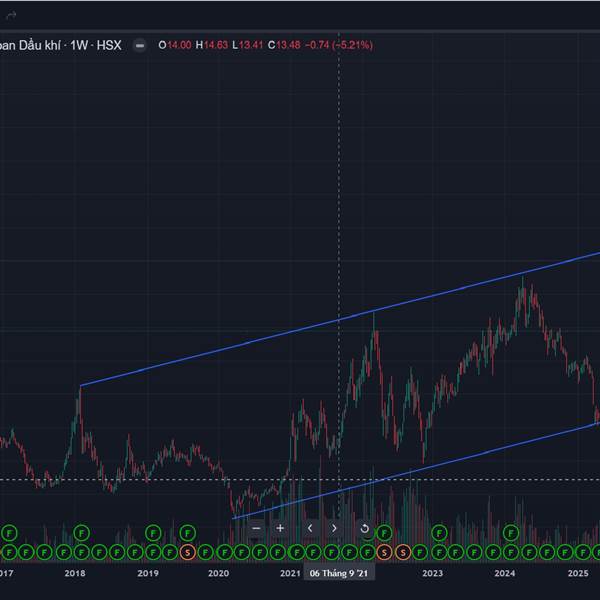The image size is (600, 600).
Task: Click the change value −0.74 (−5.21%)
Action: click(x=339, y=45)
